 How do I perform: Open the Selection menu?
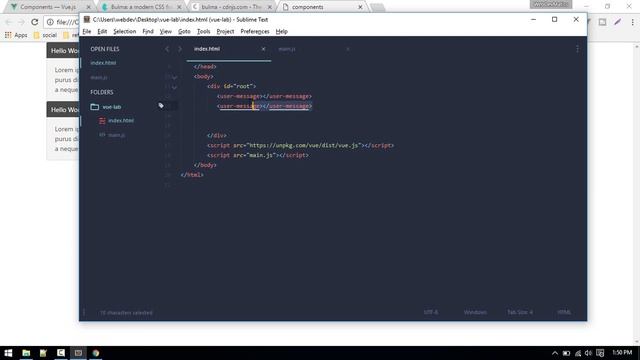coord(124,31)
